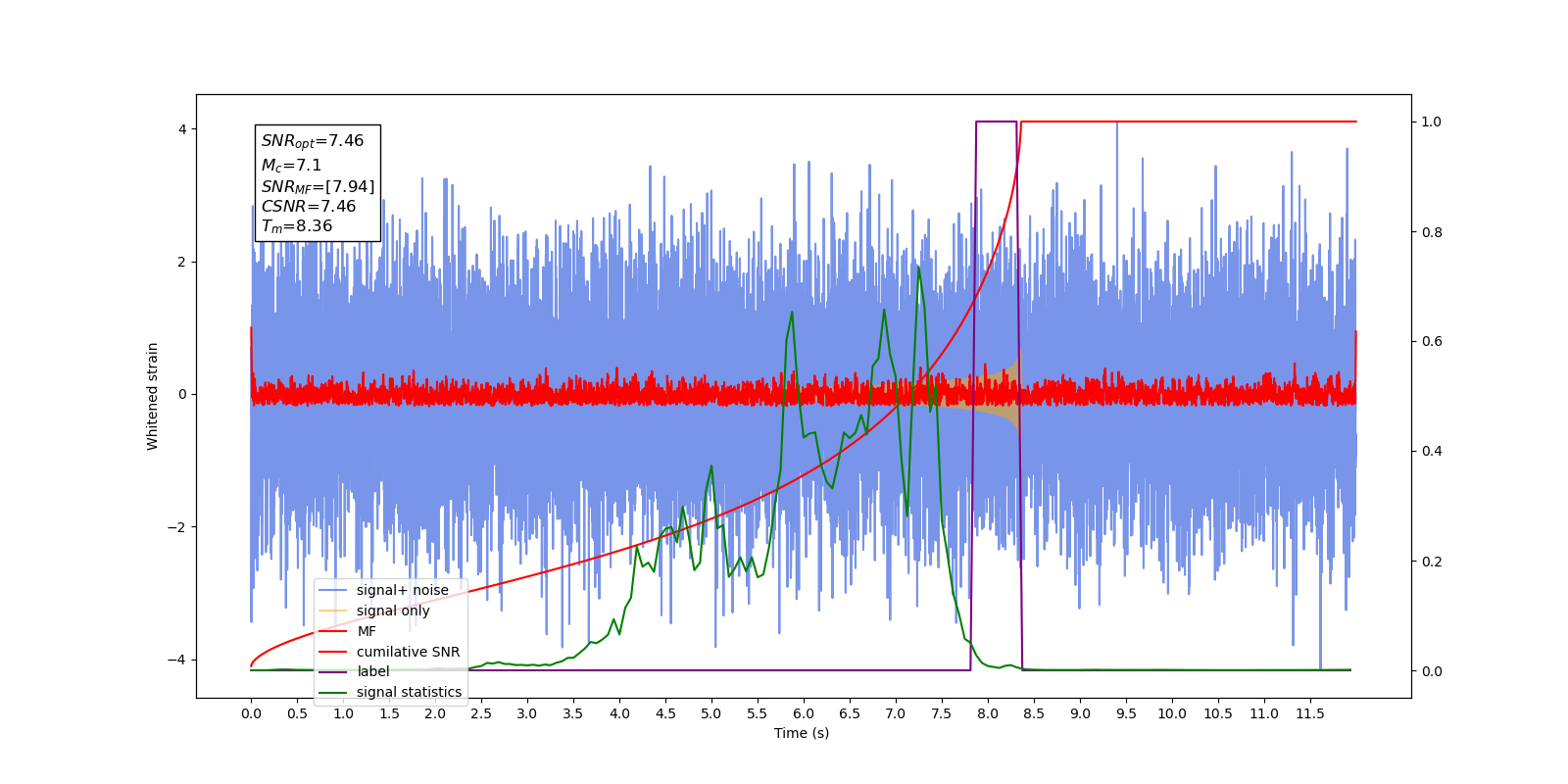Click the 8.5 tick on time axis
Screen dimensions: 1568x784
[x=1034, y=713]
